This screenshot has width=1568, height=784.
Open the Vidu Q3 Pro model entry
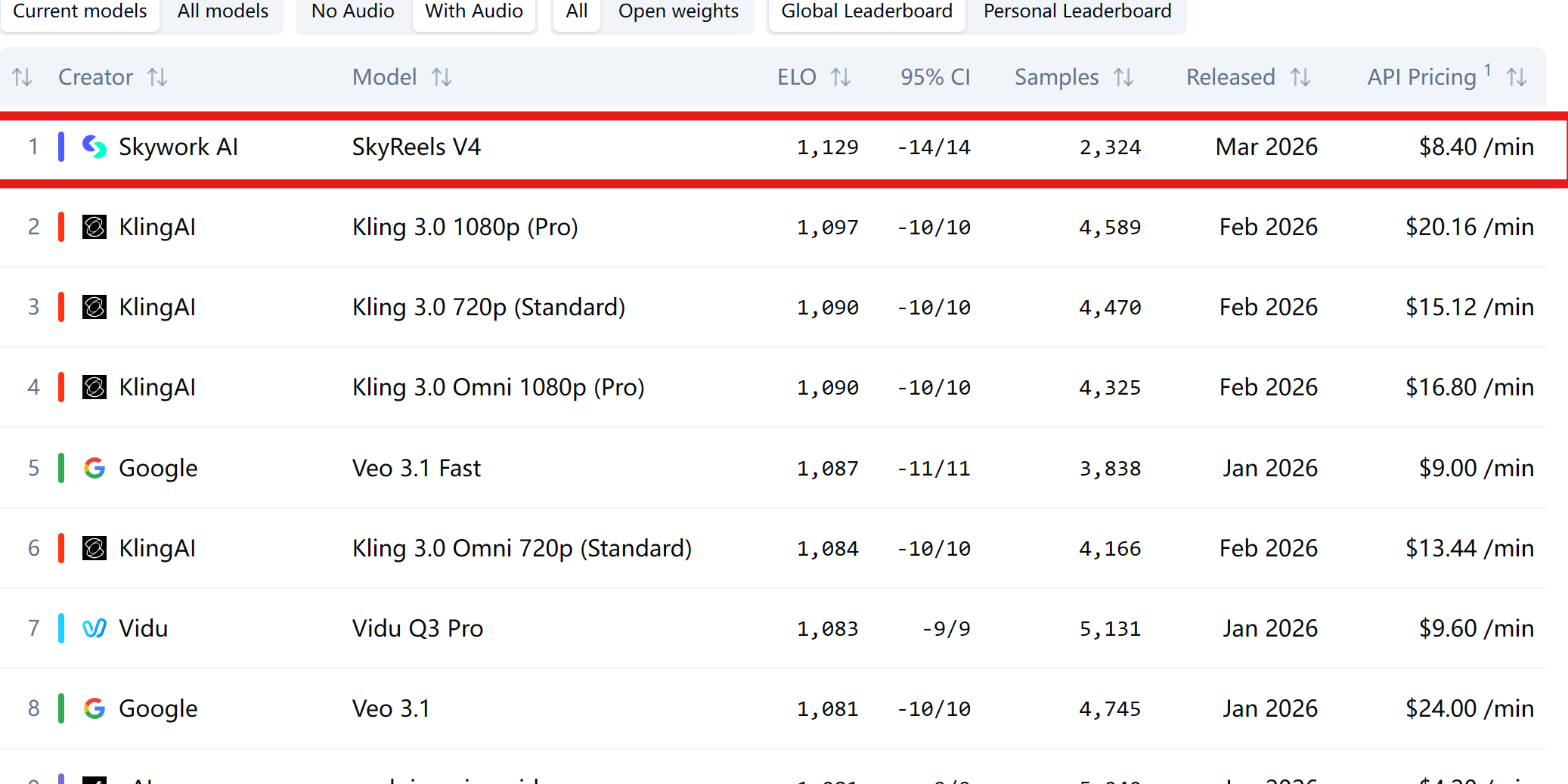(x=417, y=628)
